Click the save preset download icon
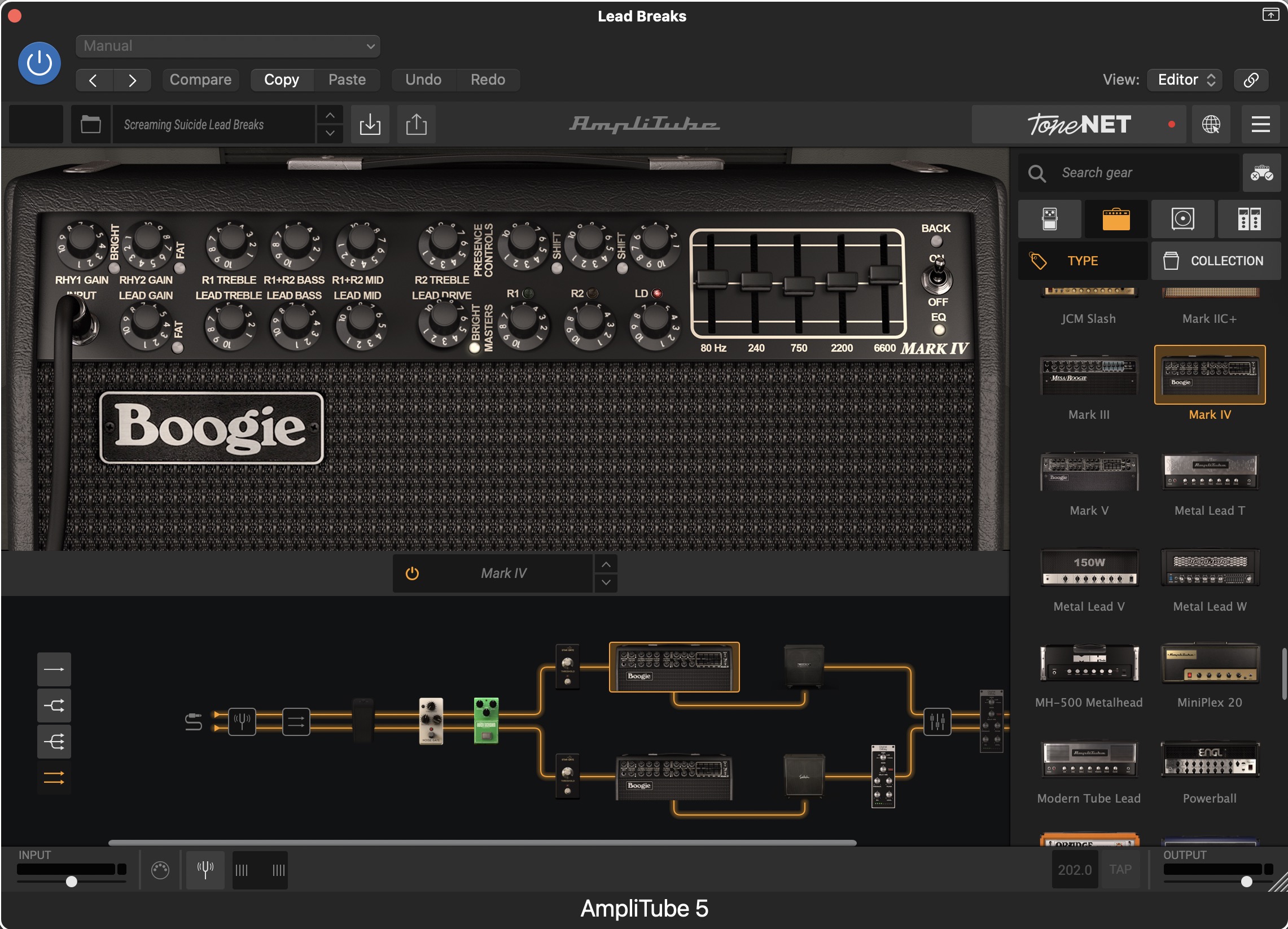 [370, 124]
